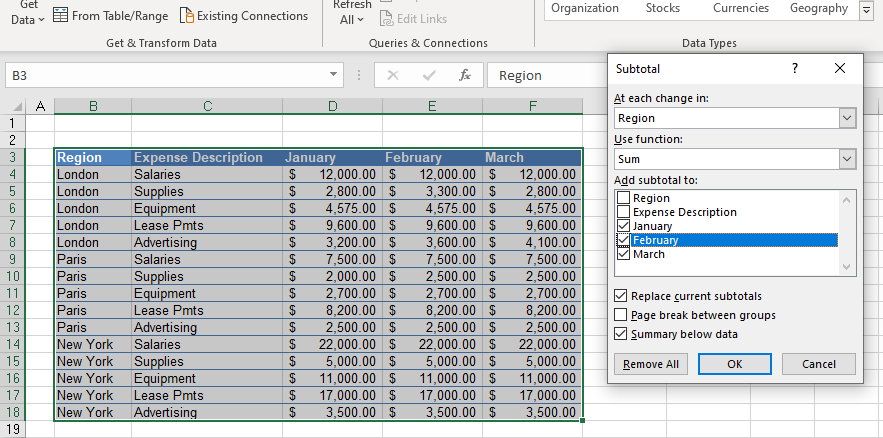This screenshot has height=438, width=883.
Task: Click the formula bar Cancel X icon
Action: (393, 75)
